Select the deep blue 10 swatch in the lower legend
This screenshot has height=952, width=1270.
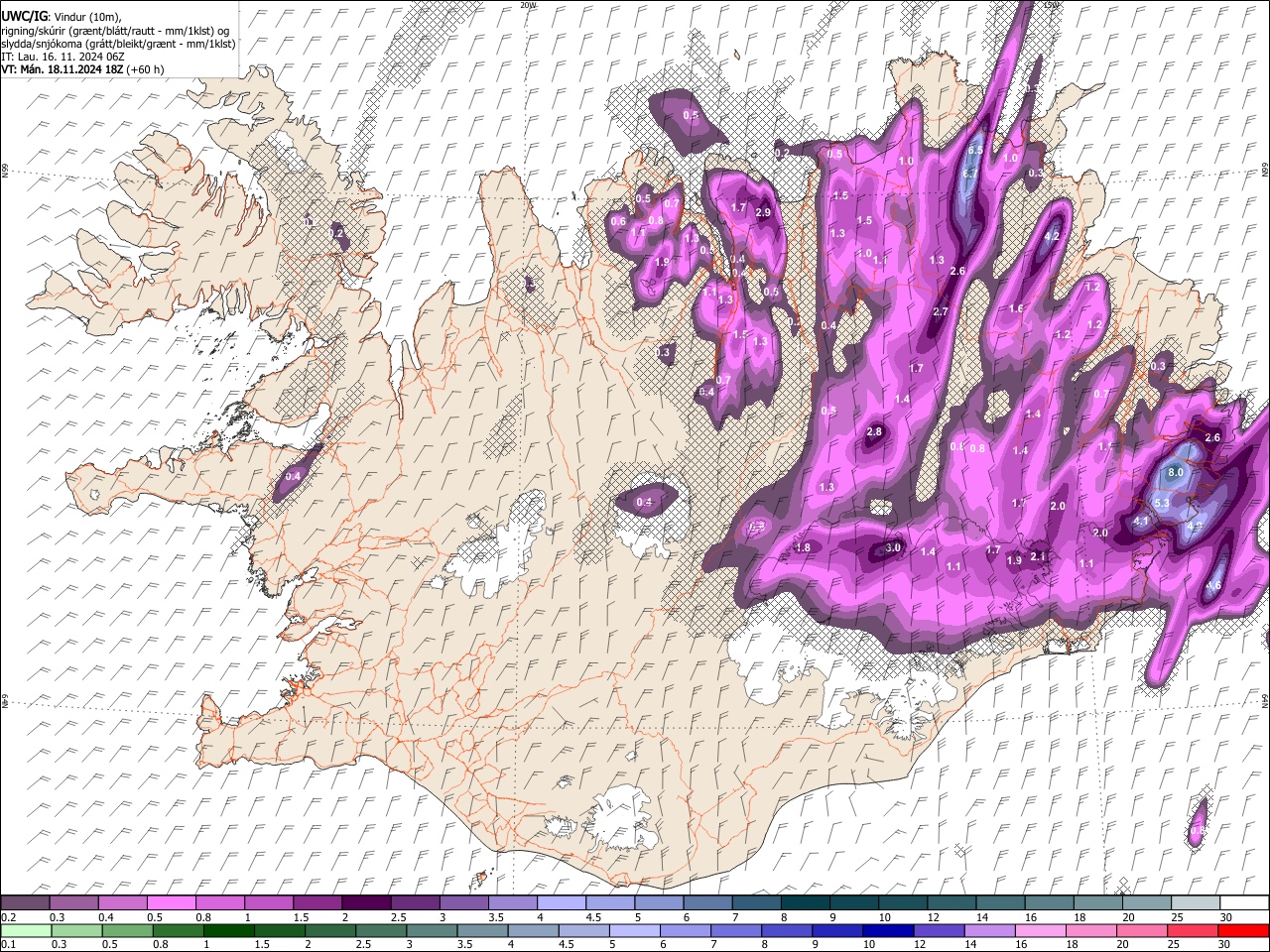pos(886,930)
